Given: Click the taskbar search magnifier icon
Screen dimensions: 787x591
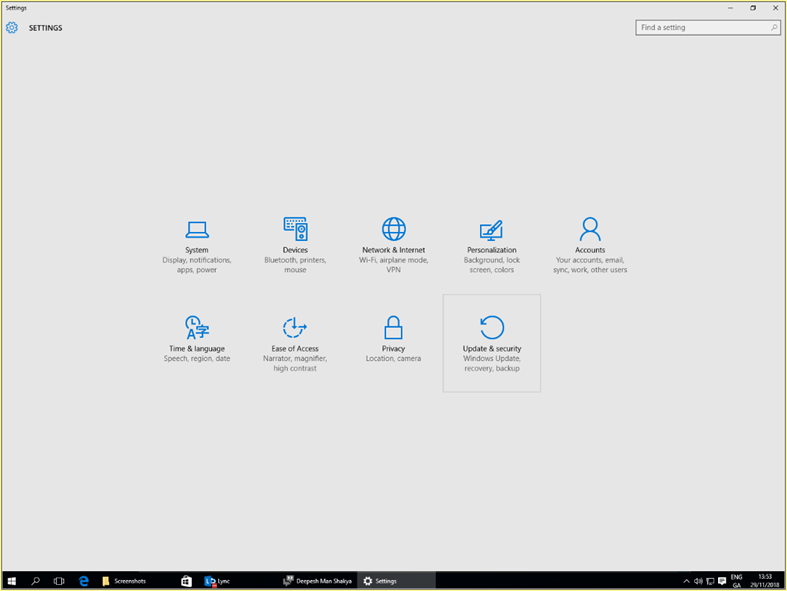Looking at the screenshot, I should [36, 581].
